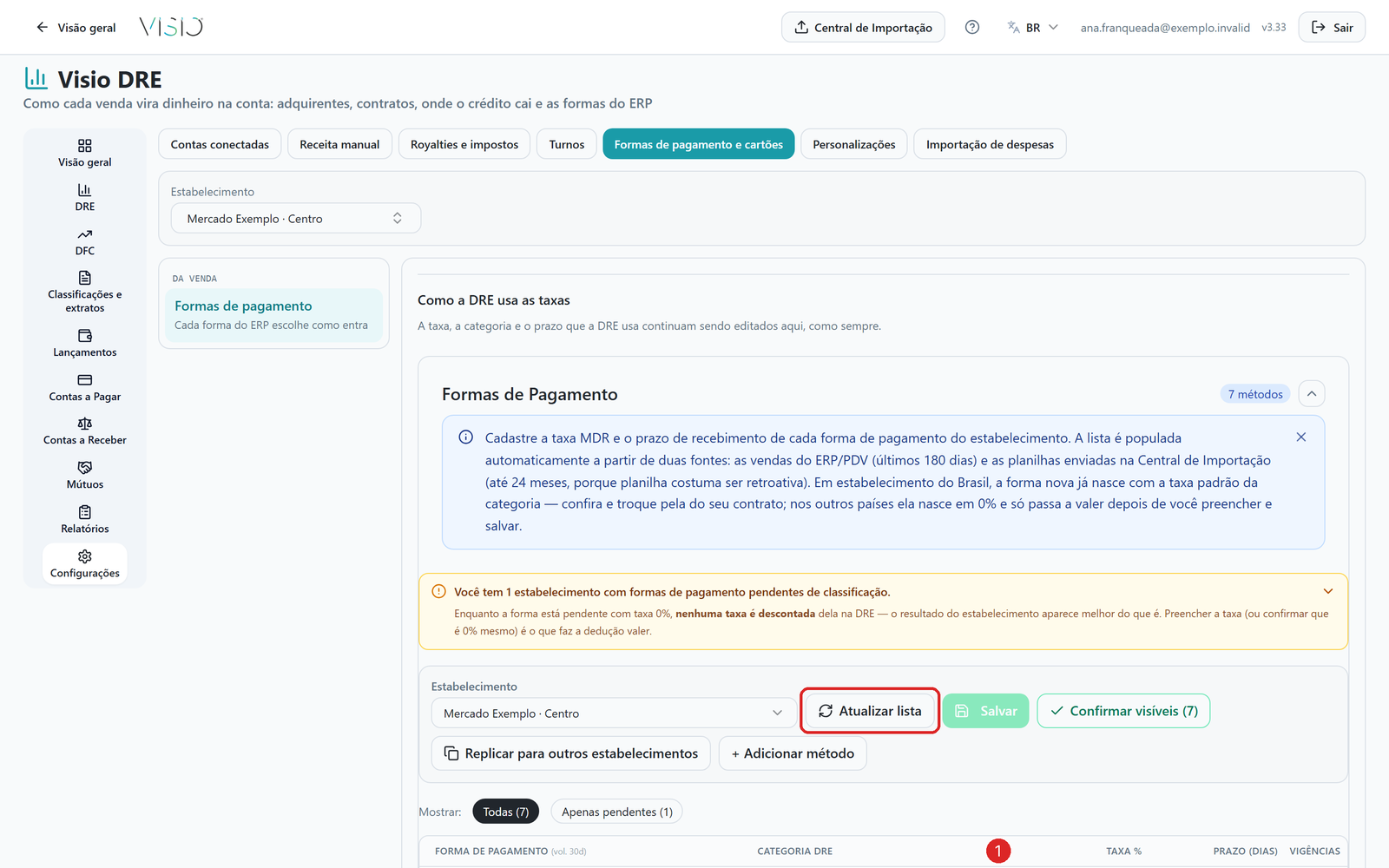The width and height of the screenshot is (1389, 868).
Task: Open Central de Importação
Action: [x=863, y=27]
